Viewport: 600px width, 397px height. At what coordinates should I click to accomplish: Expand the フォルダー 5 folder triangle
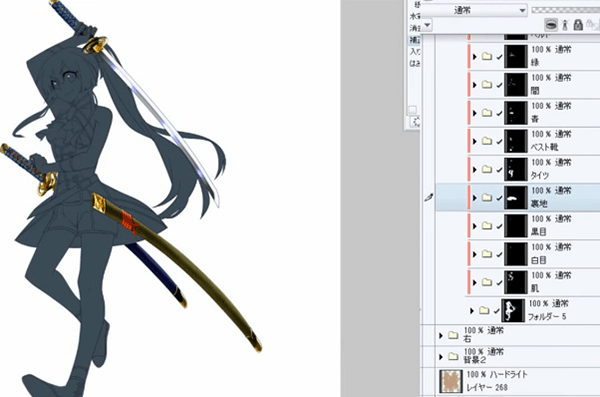pyautogui.click(x=472, y=311)
